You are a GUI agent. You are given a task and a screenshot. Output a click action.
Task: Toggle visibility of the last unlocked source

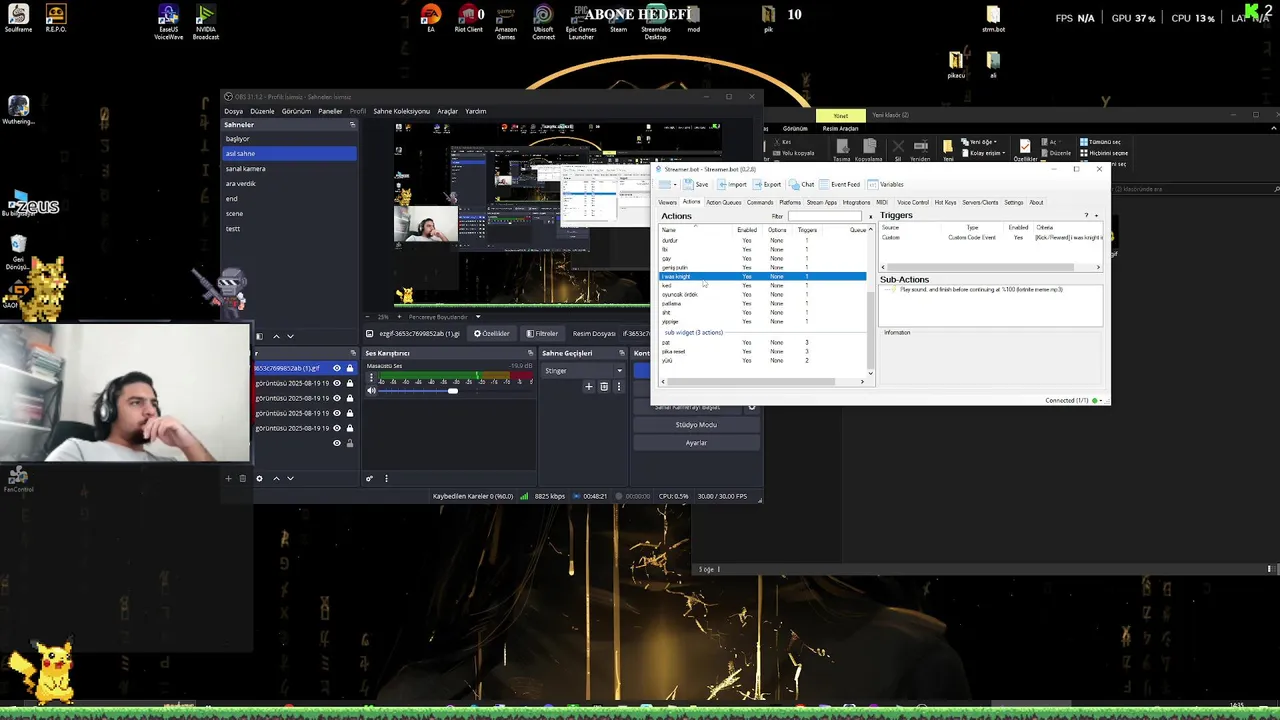click(337, 443)
